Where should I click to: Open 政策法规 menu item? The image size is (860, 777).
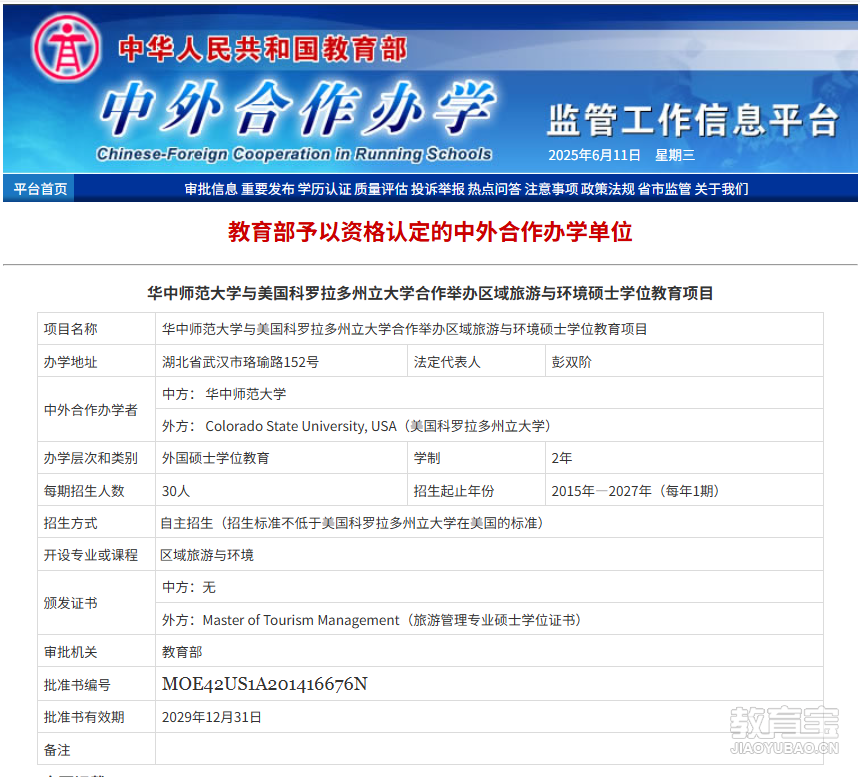(608, 189)
